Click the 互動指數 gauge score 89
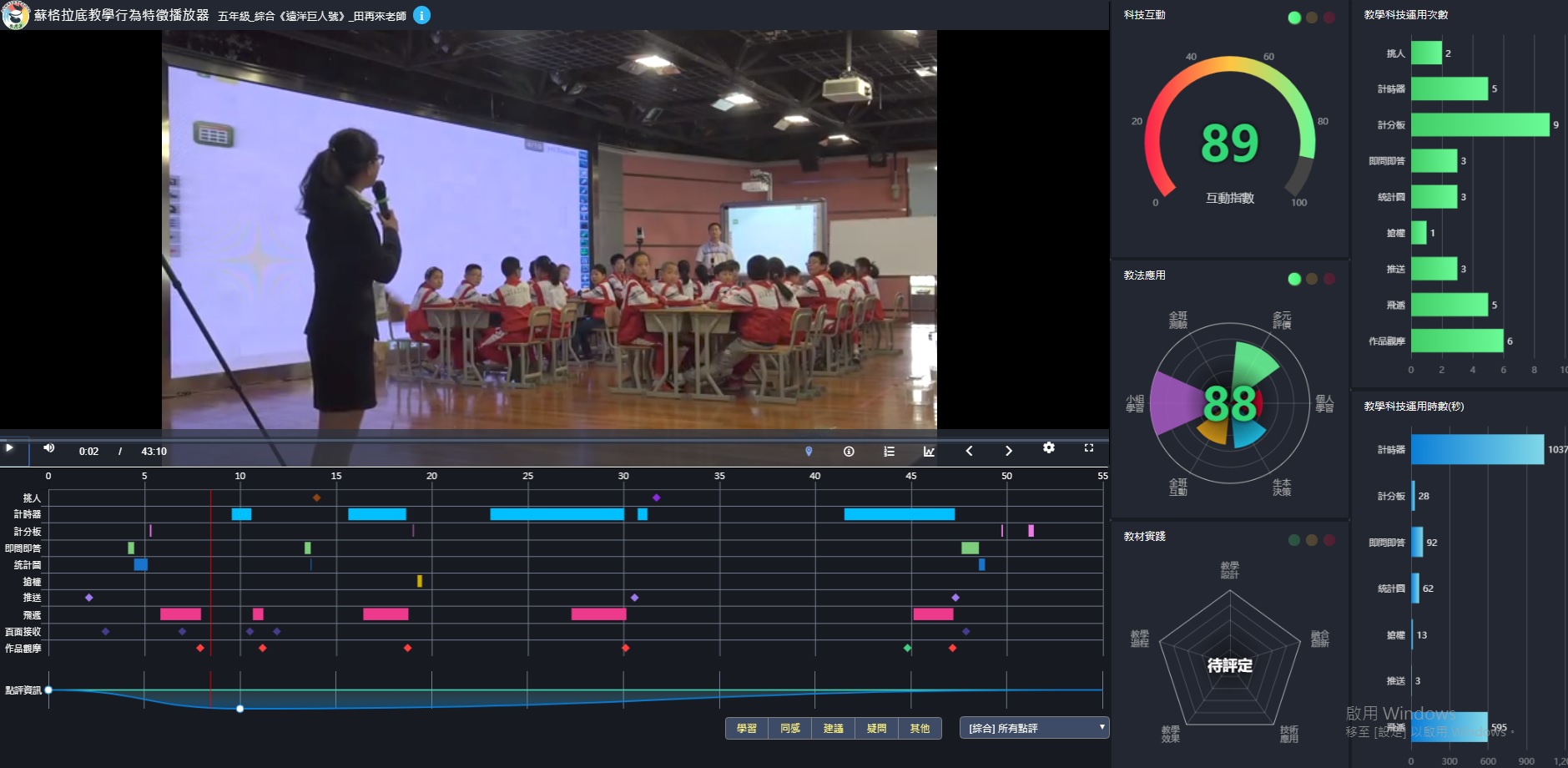1568x768 pixels. pos(1229,143)
